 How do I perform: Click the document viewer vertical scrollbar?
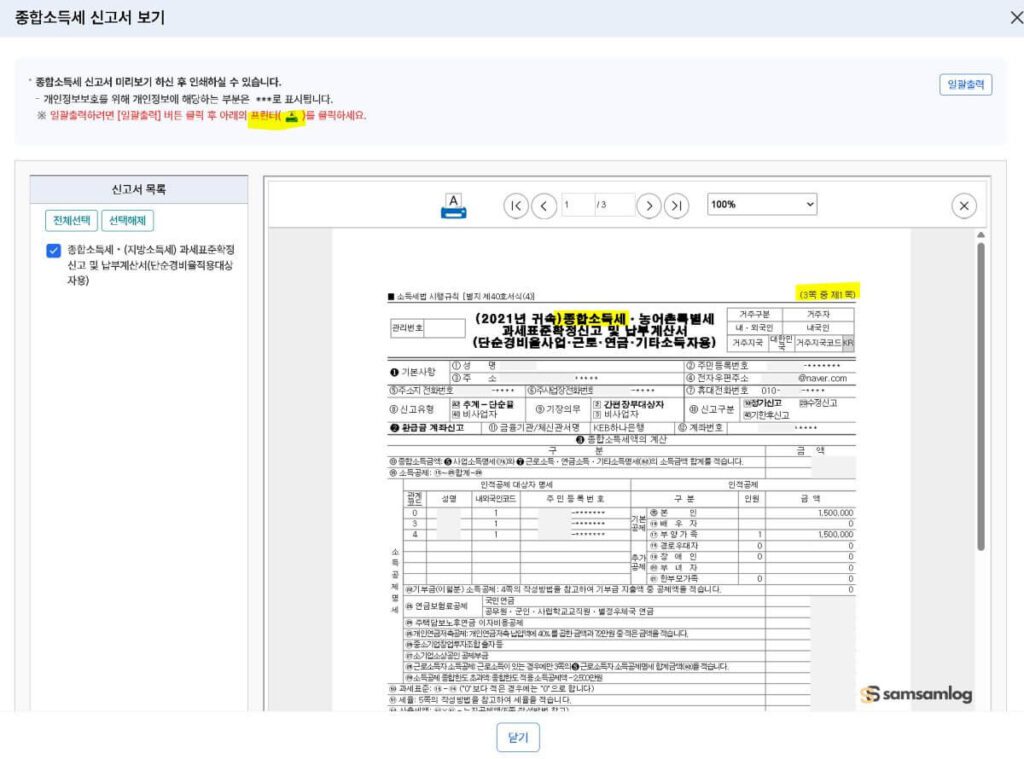[980, 396]
